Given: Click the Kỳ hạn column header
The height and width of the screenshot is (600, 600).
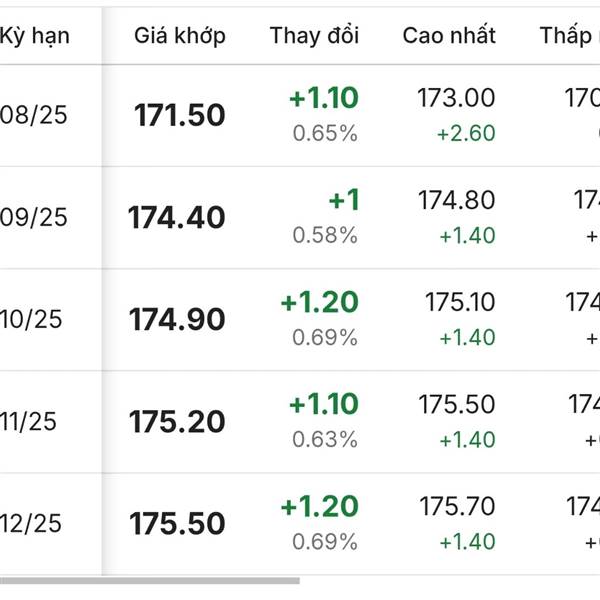Looking at the screenshot, I should (35, 36).
